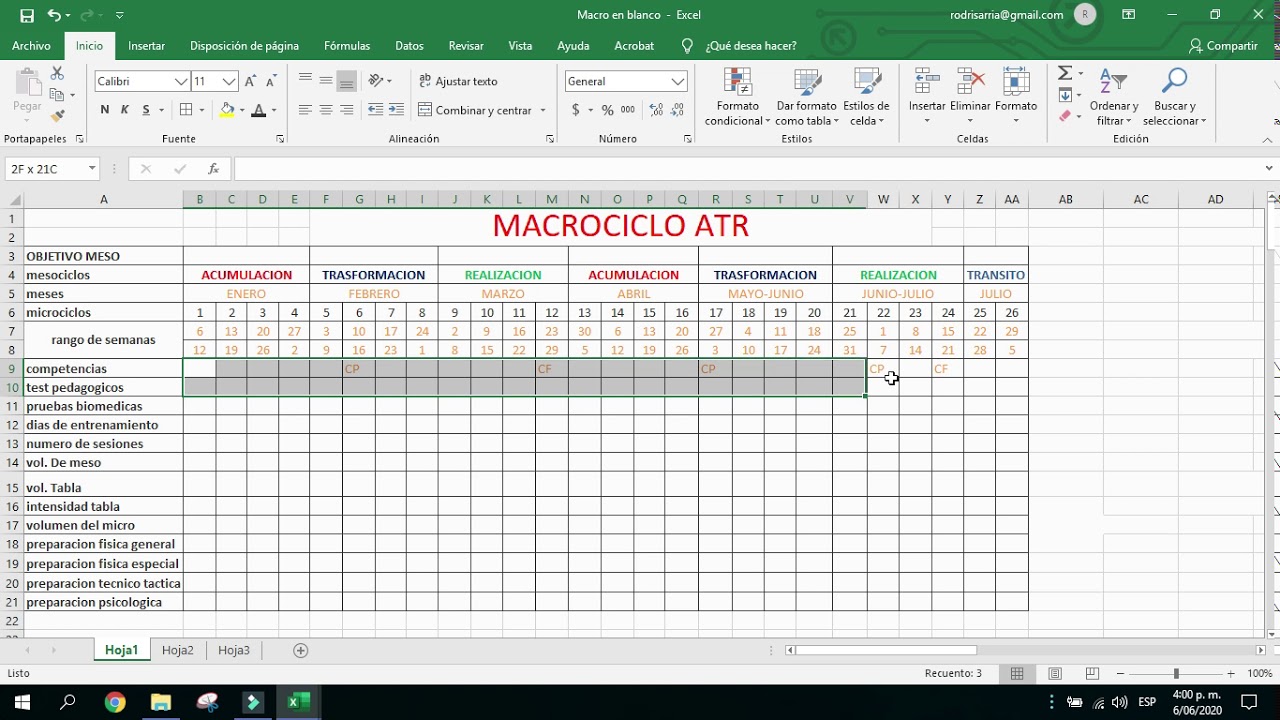Image resolution: width=1280 pixels, height=720 pixels.
Task: Switch to the Fórmulas tab
Action: [x=347, y=46]
